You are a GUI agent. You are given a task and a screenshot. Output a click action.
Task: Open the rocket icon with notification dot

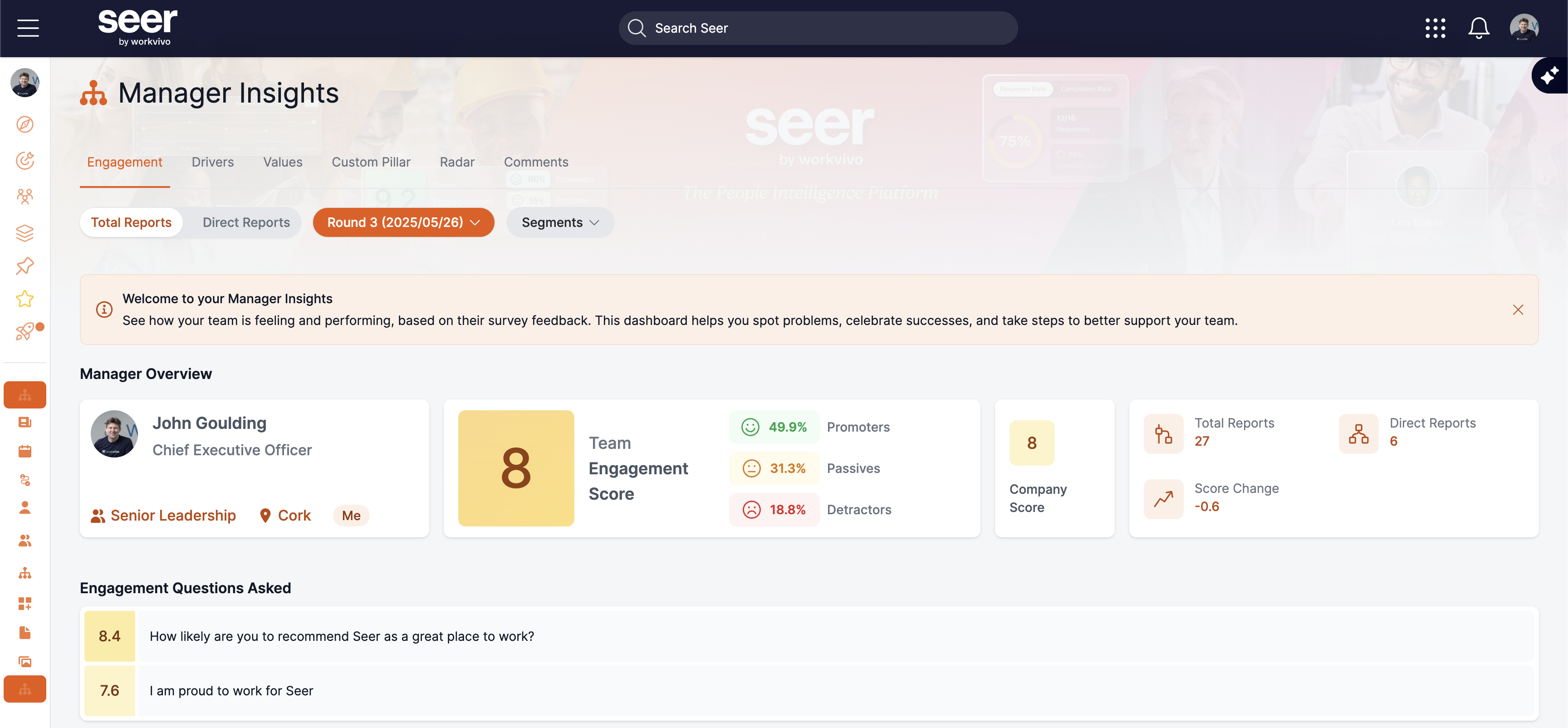(x=25, y=332)
